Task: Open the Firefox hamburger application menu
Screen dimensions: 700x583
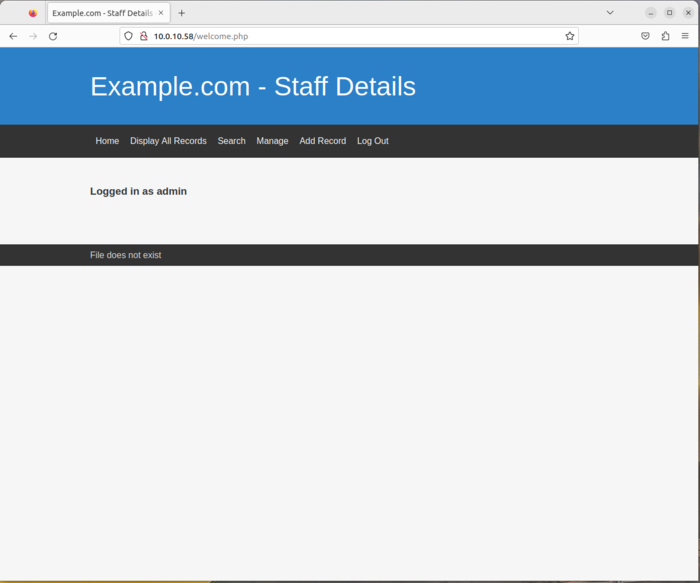Action: click(x=685, y=36)
